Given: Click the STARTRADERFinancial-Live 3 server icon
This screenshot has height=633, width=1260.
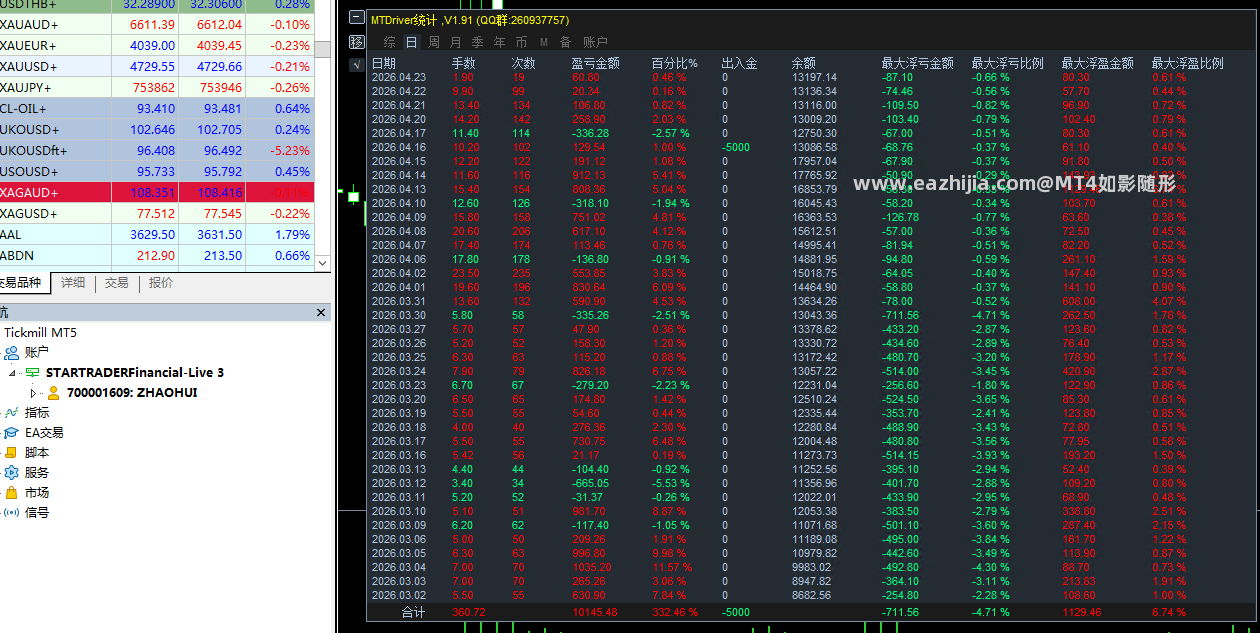Looking at the screenshot, I should click(32, 372).
